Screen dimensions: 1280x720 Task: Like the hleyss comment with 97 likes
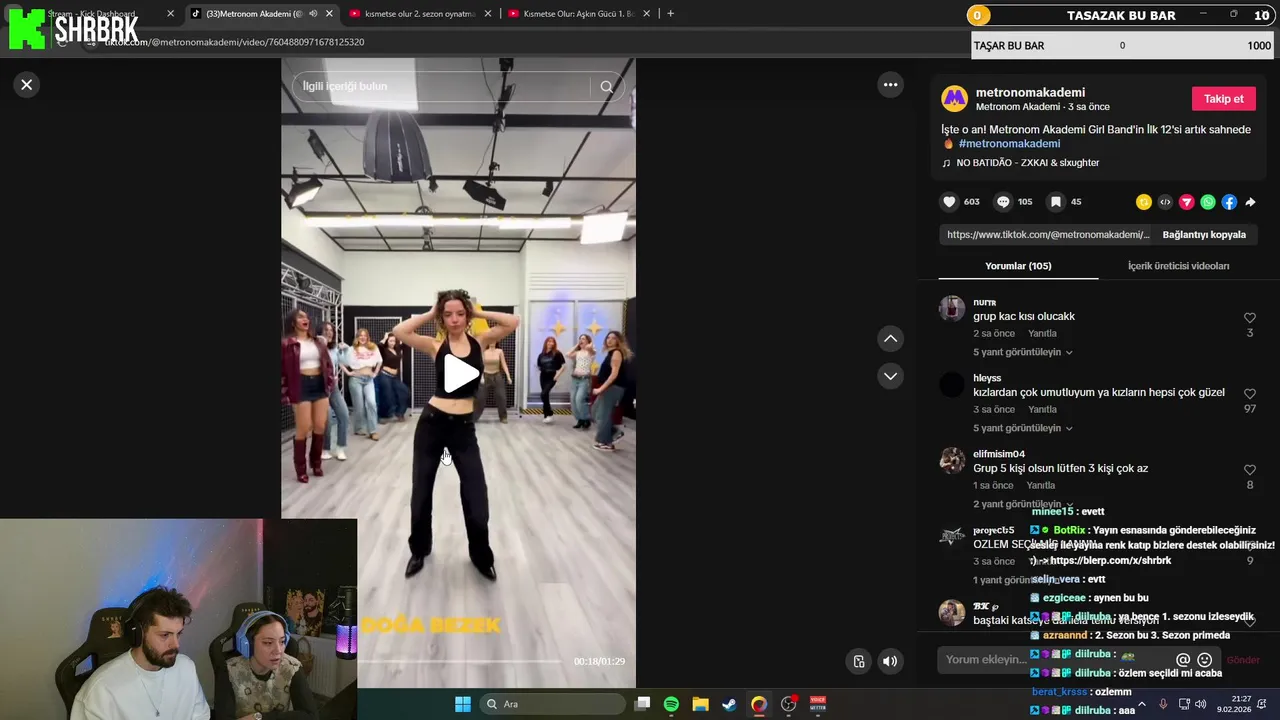tap(1249, 394)
